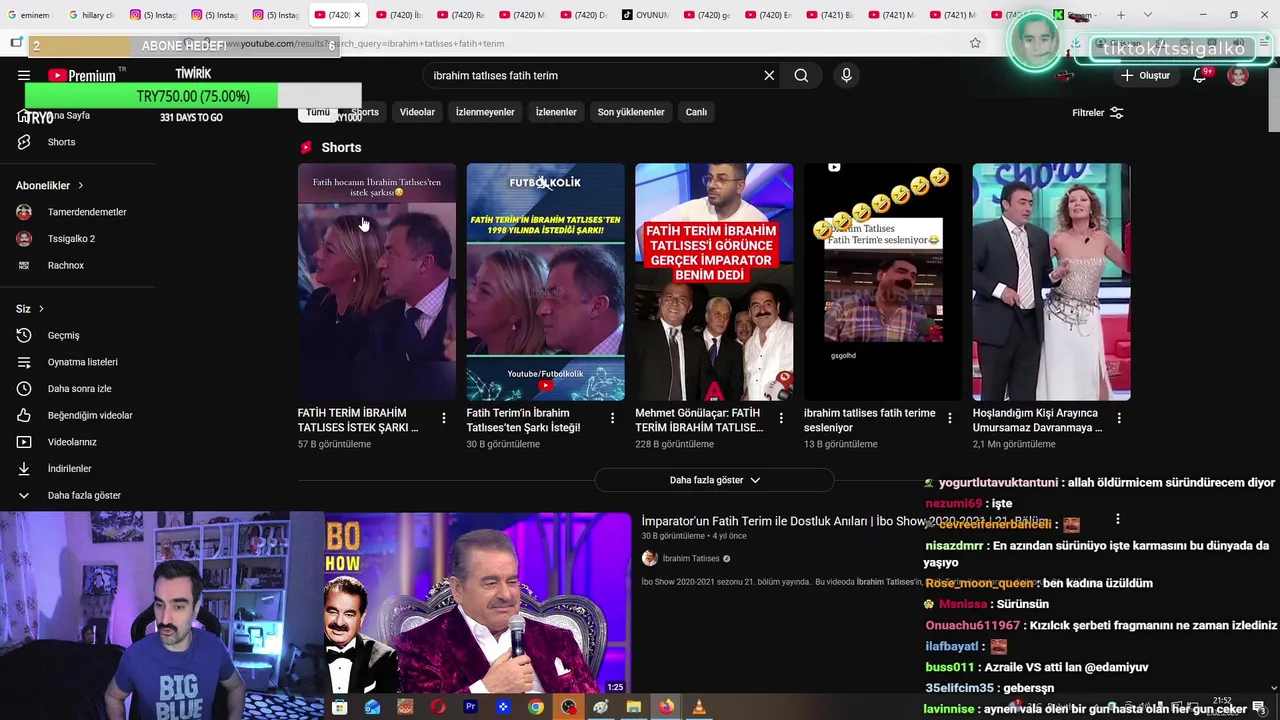Viewport: 1280px width, 720px height.
Task: Open Opera browser in the taskbar
Action: [438, 707]
